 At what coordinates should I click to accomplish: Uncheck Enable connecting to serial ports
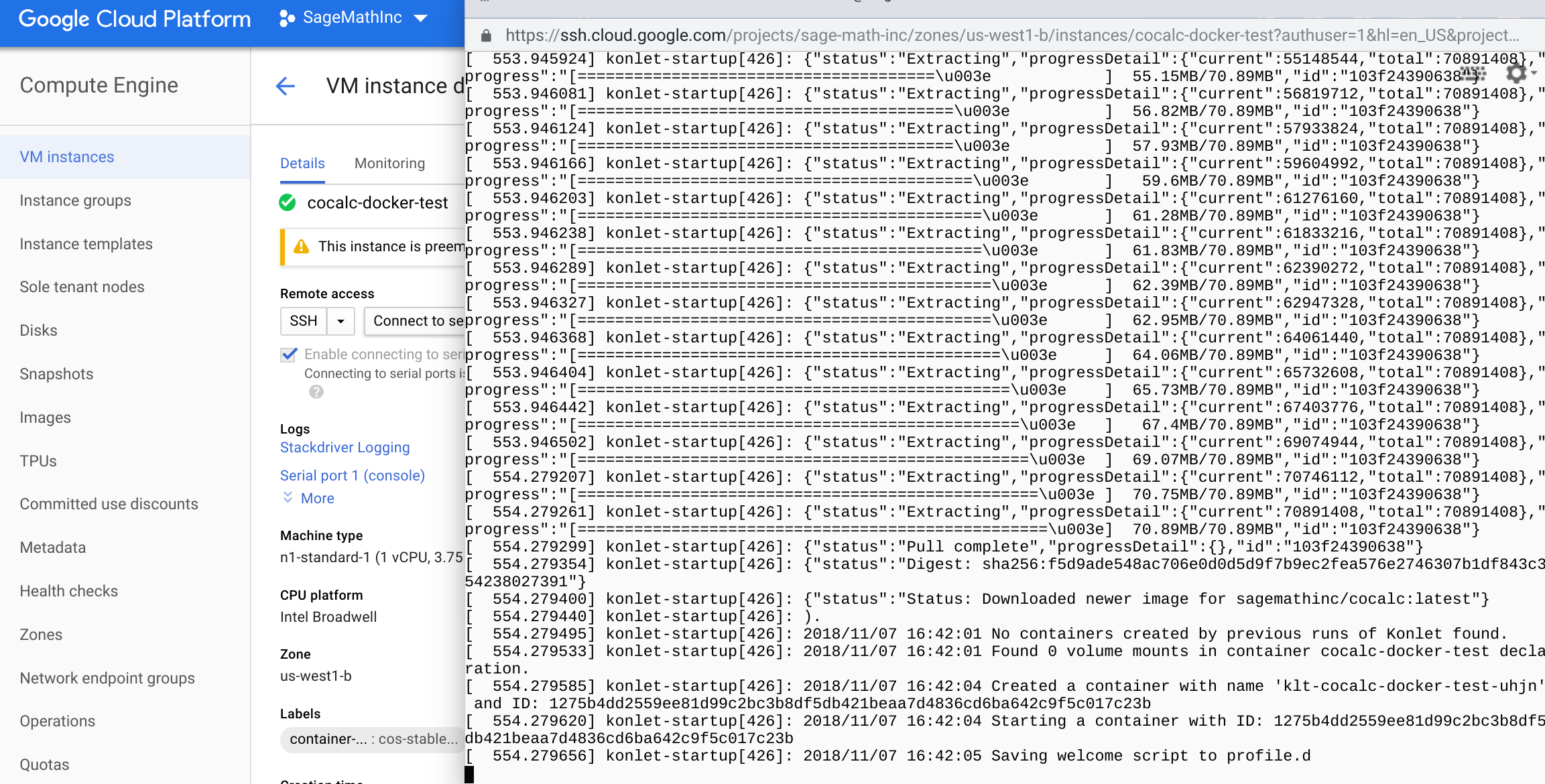[x=289, y=354]
